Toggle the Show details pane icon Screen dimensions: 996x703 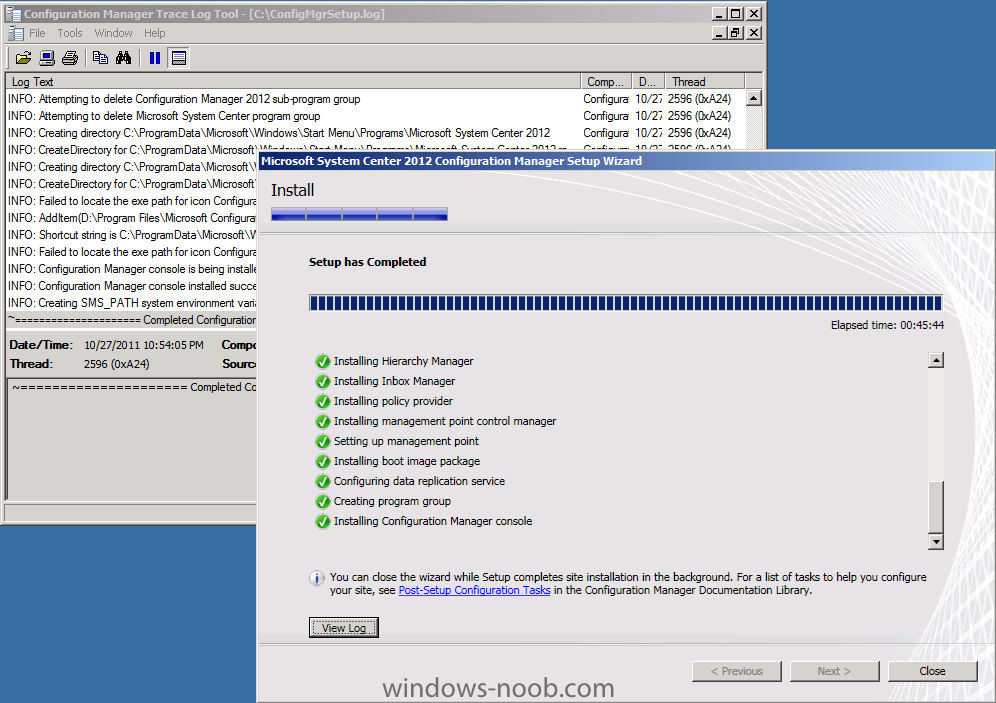coord(179,58)
